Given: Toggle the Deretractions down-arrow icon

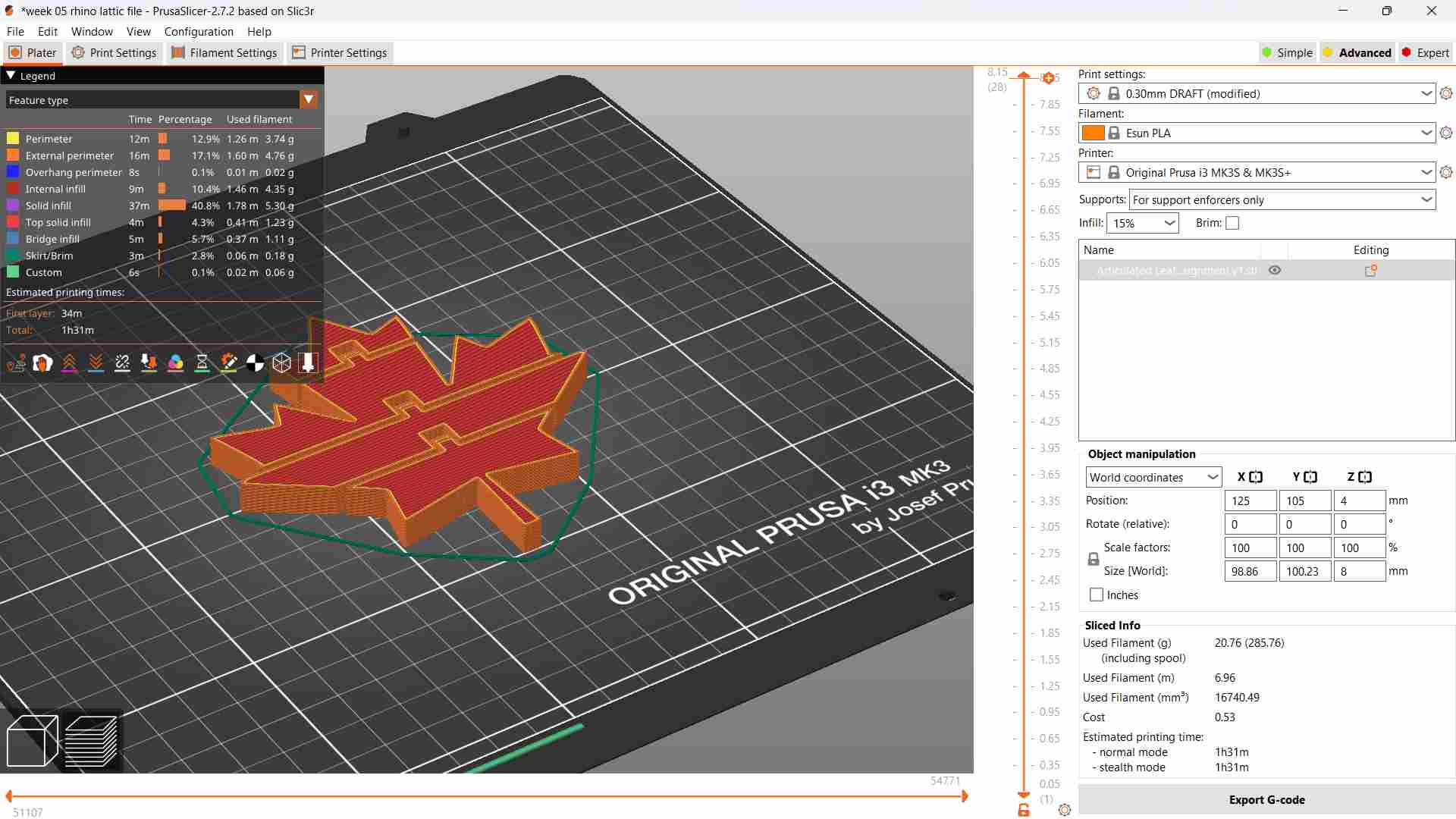Looking at the screenshot, I should 96,363.
